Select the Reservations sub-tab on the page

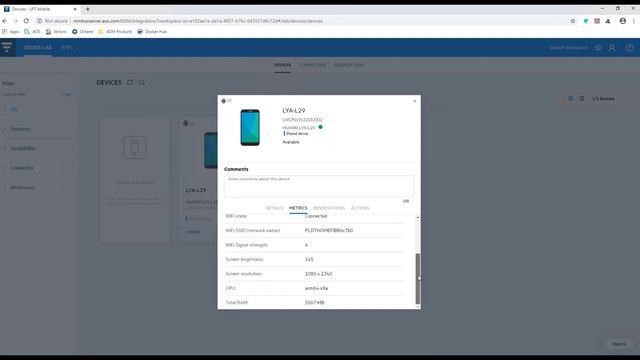pyautogui.click(x=349, y=65)
